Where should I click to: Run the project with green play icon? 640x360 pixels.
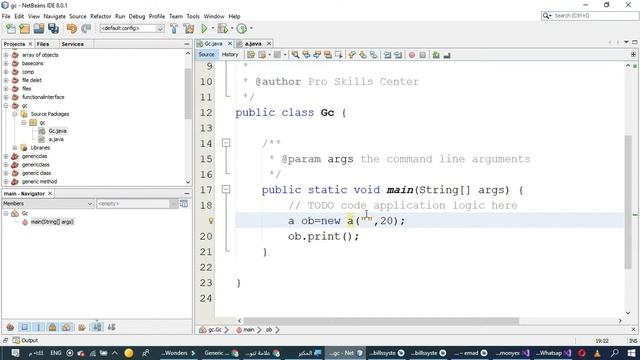[x=204, y=29]
